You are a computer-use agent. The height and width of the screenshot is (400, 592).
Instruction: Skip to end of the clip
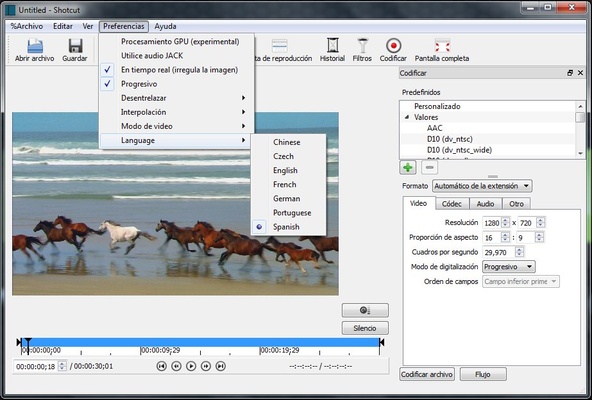(221, 366)
